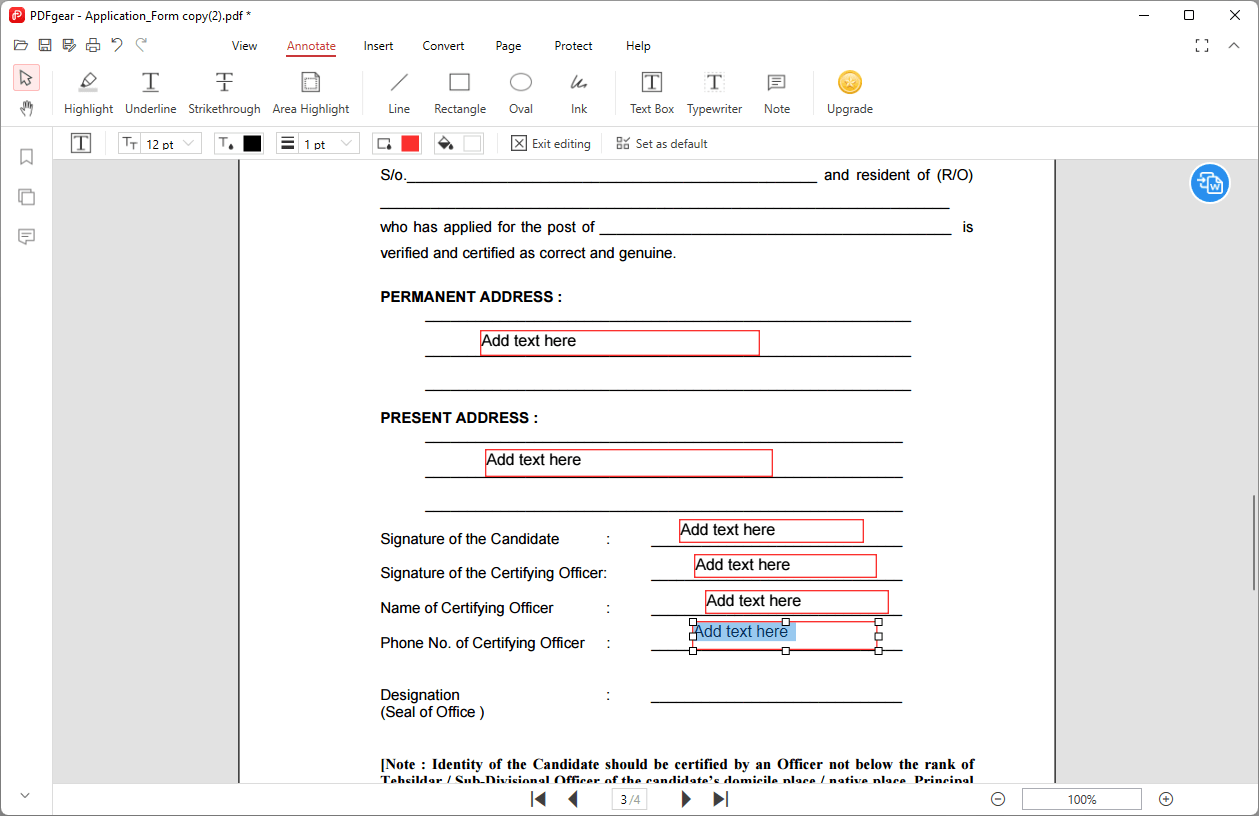Open the Protect menu

573,46
